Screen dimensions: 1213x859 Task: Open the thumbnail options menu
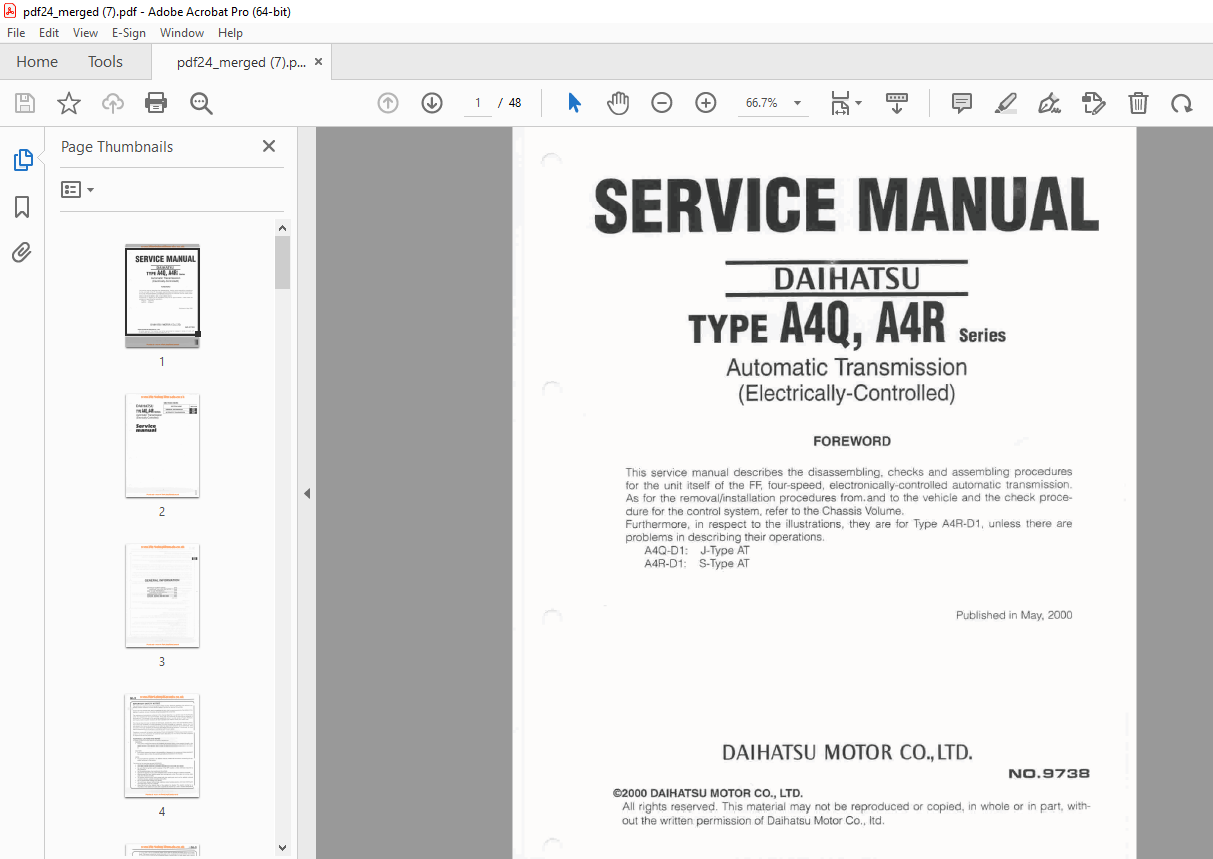coord(77,189)
